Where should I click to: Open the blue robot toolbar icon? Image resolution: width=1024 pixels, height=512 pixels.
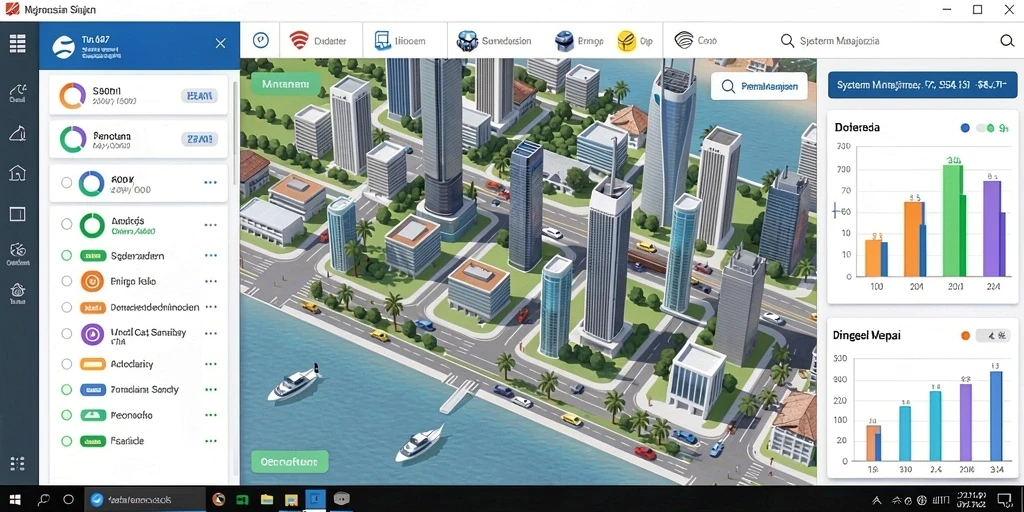[x=468, y=40]
